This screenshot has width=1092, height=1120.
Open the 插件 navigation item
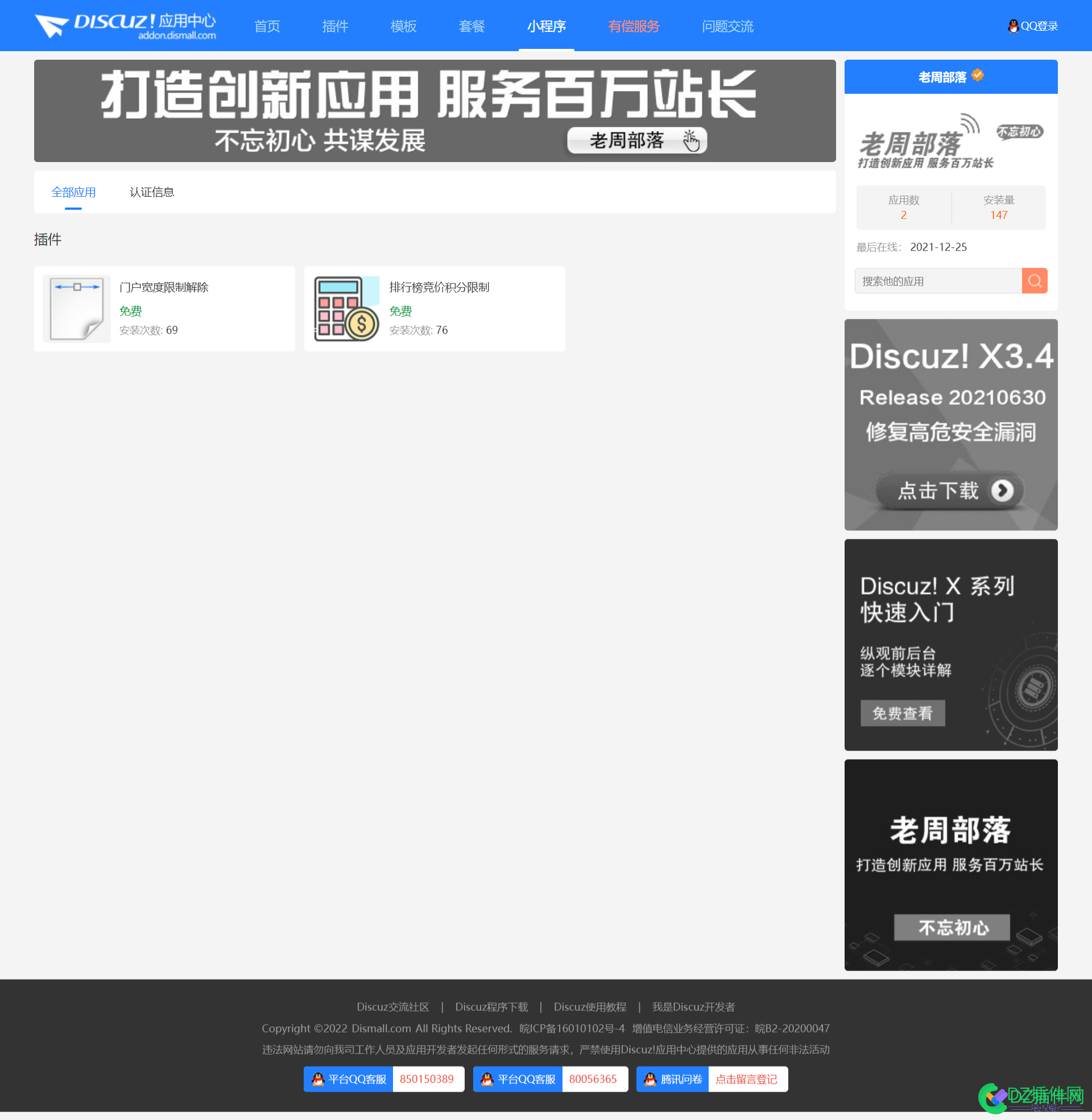336,26
